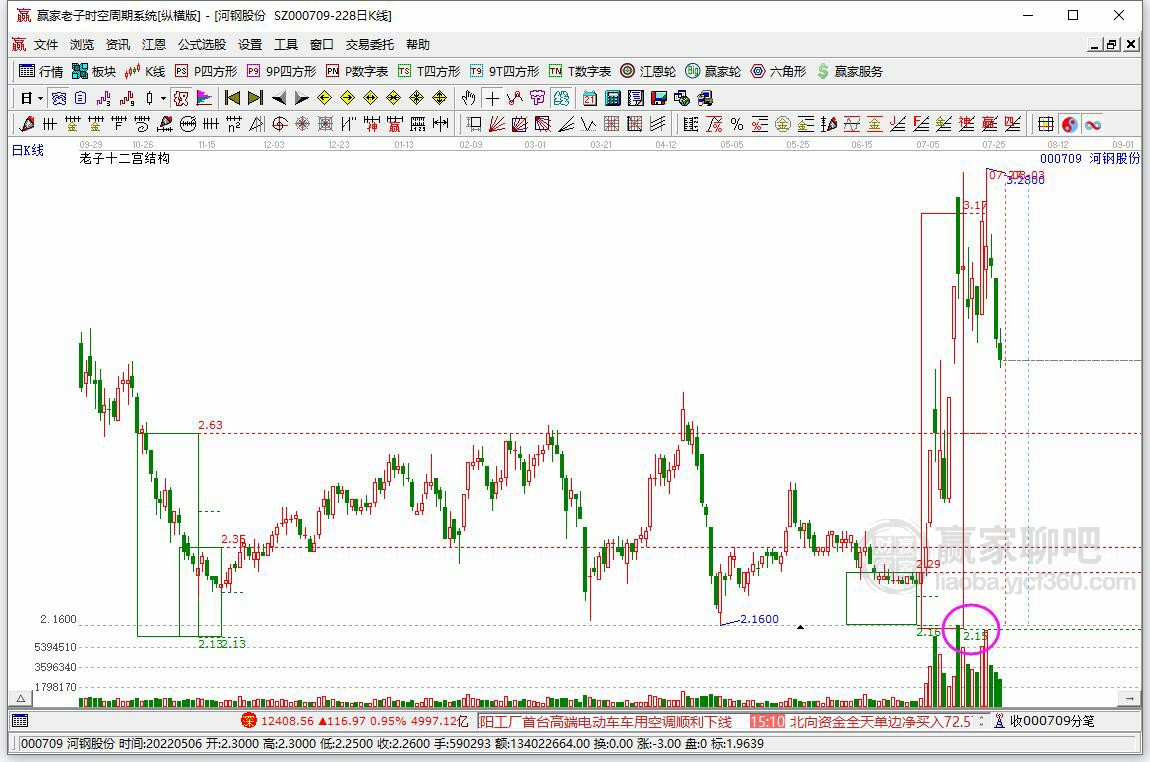Open the 9T四方形 tool
The width and height of the screenshot is (1150, 762).
point(504,71)
